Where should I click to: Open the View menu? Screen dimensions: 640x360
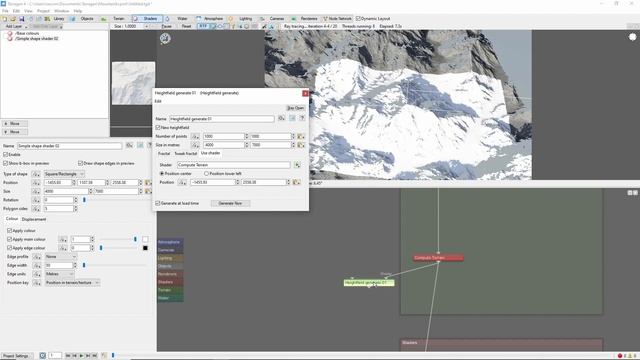click(28, 11)
